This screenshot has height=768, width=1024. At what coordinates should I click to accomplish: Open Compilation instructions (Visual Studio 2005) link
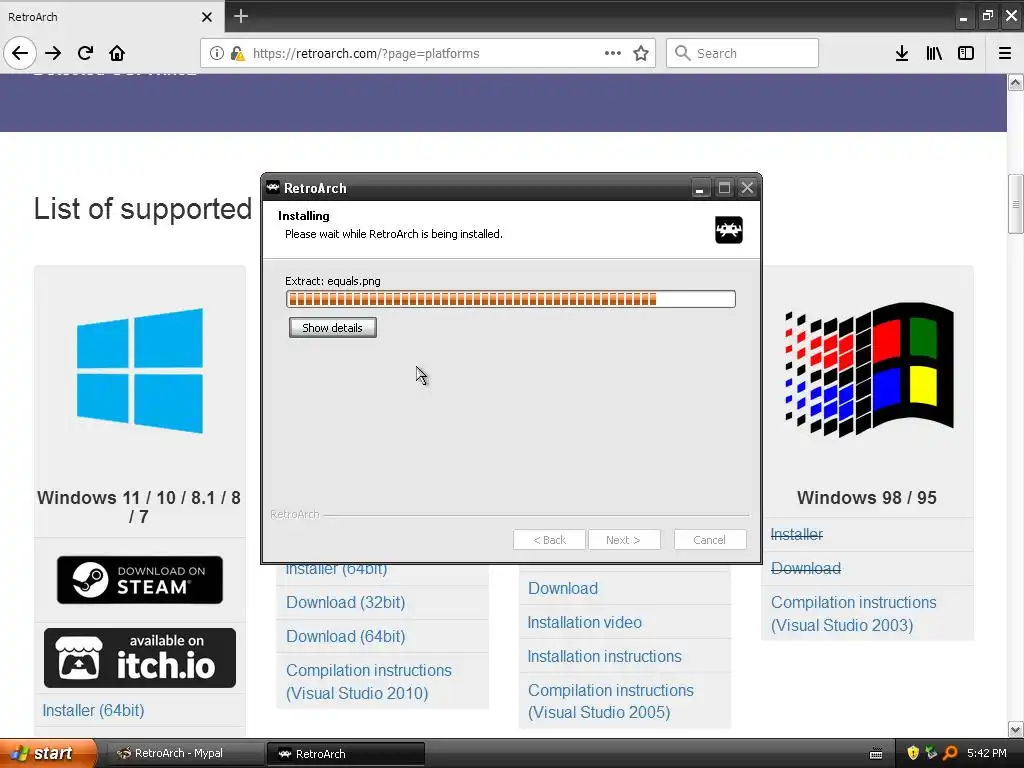[611, 701]
